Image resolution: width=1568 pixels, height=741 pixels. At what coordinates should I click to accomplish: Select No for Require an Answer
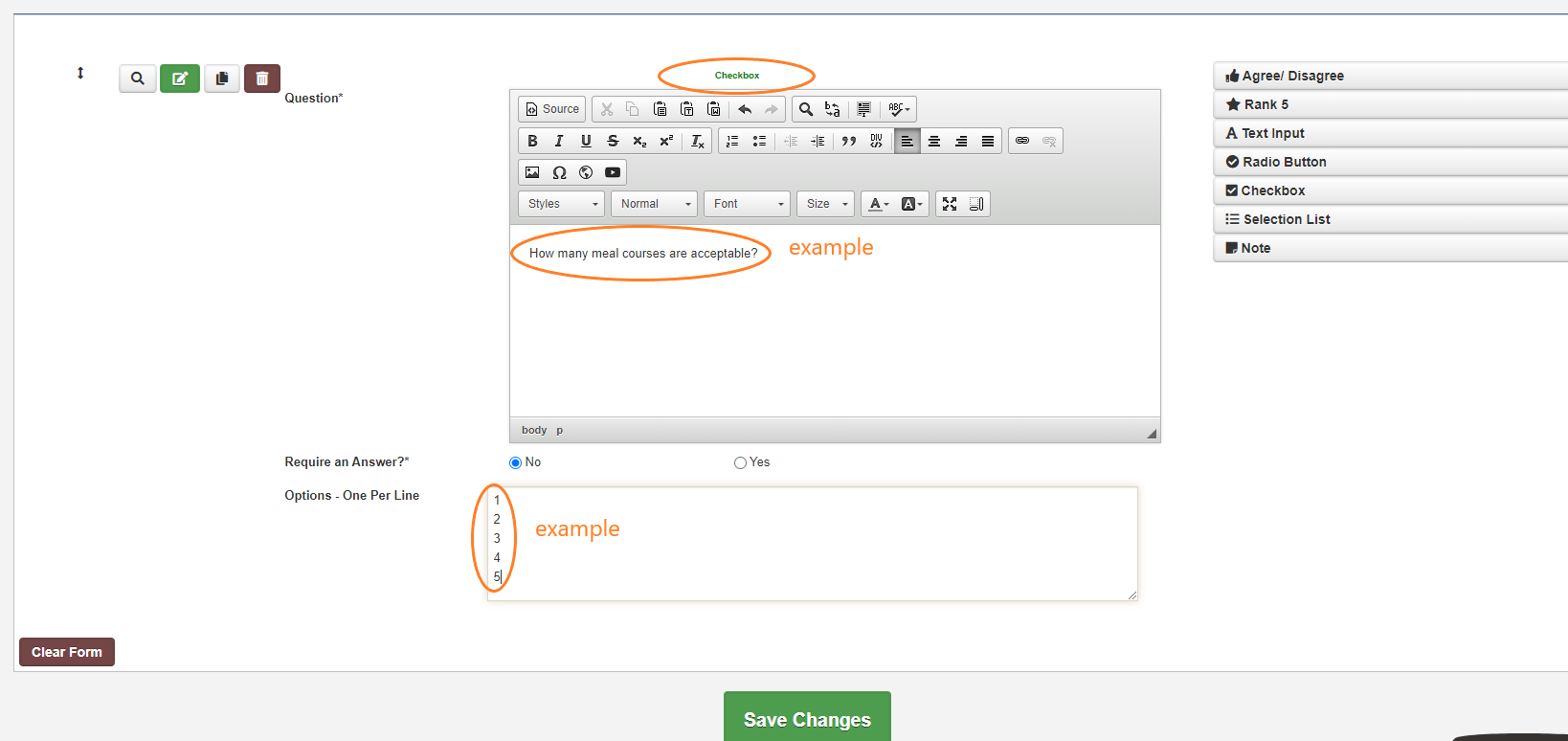516,462
